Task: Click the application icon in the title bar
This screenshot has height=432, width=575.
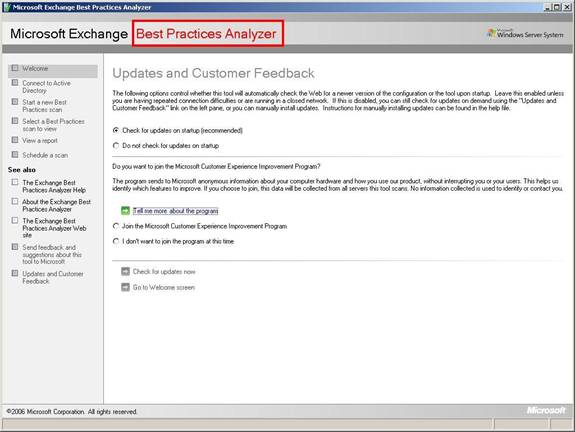Action: [7, 7]
